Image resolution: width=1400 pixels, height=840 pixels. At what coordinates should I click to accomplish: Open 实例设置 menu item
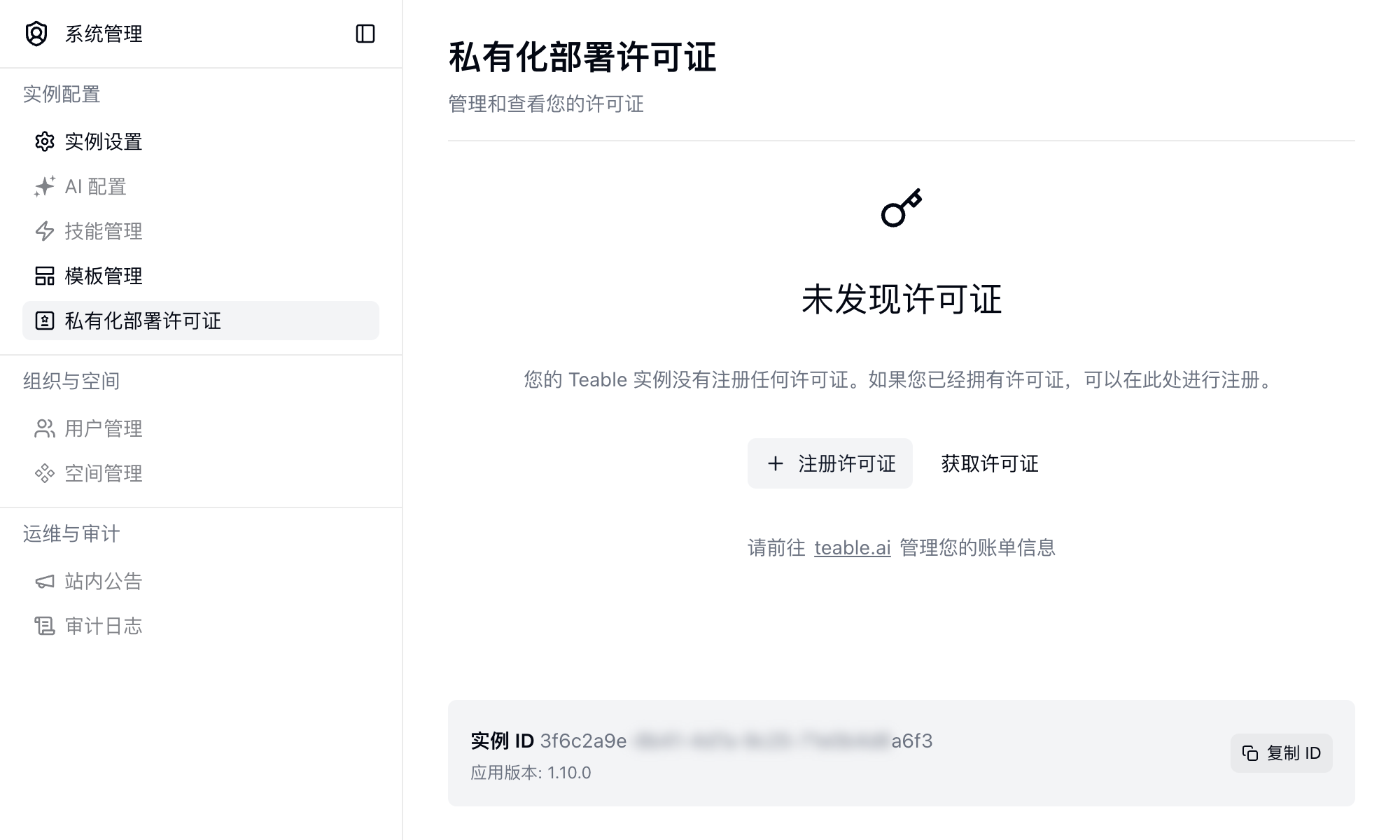[201, 141]
